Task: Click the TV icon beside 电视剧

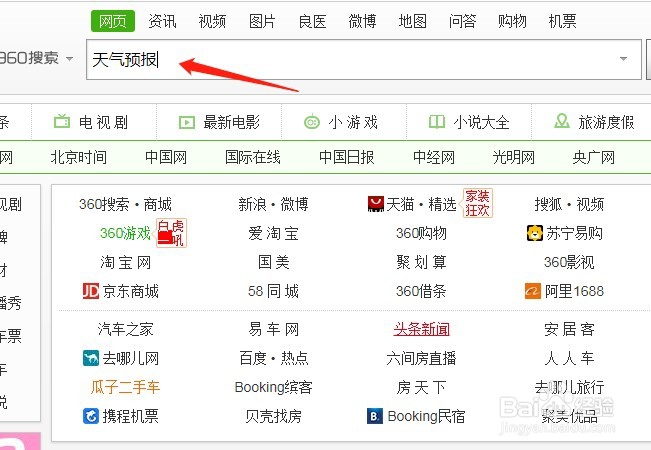Action: tap(62, 122)
